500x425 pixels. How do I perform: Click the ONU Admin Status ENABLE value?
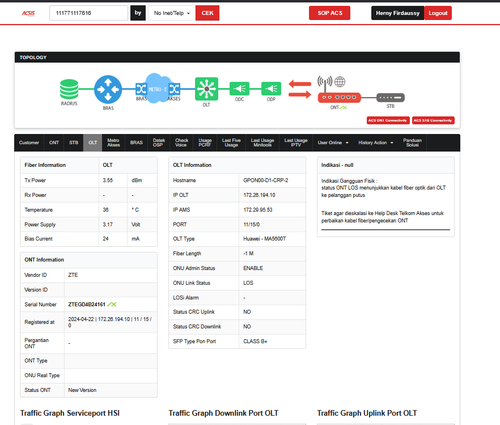253,268
